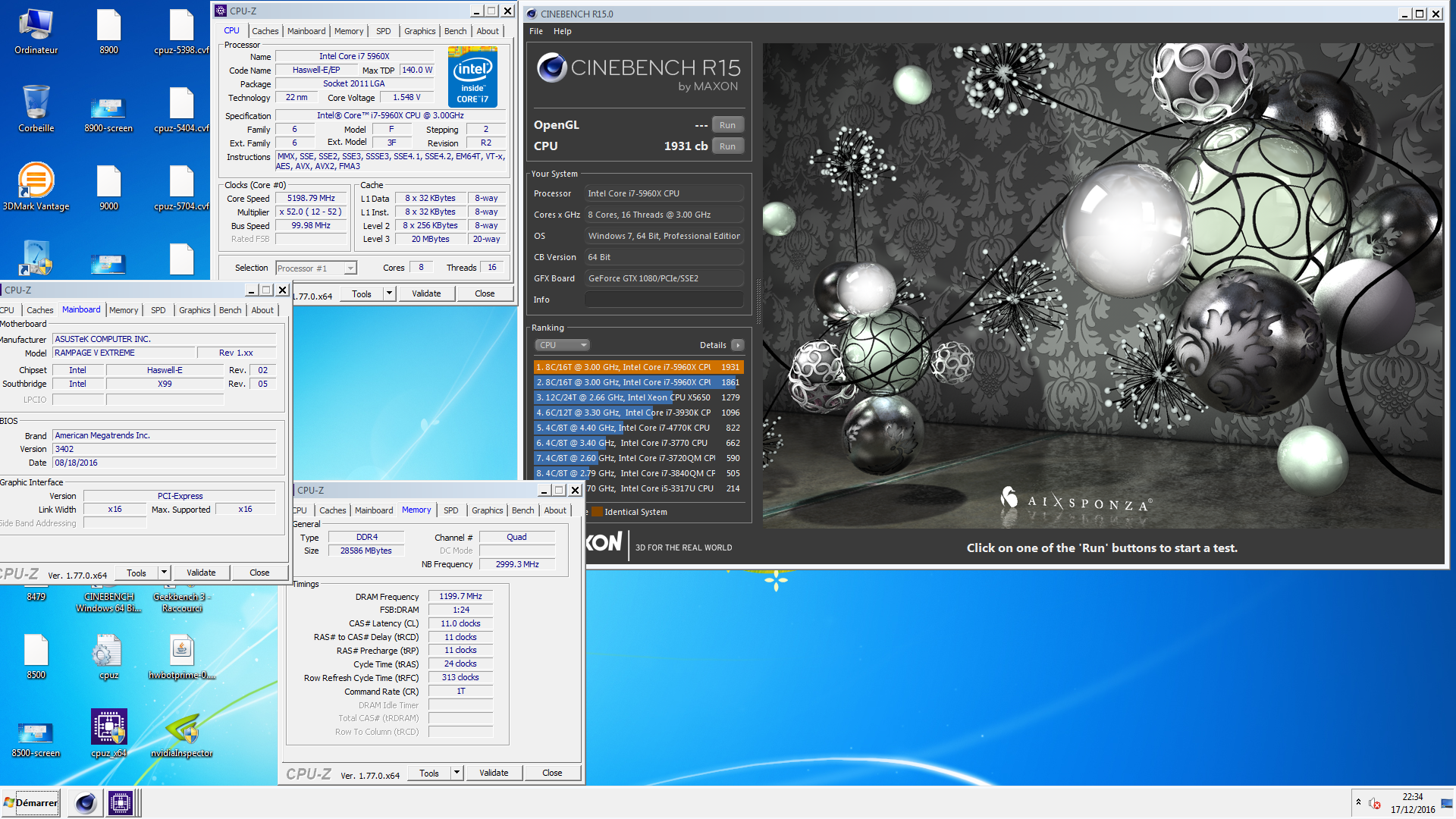Viewport: 1456px width, 819px height.
Task: Open the Démarrer start menu
Action: coord(31,803)
